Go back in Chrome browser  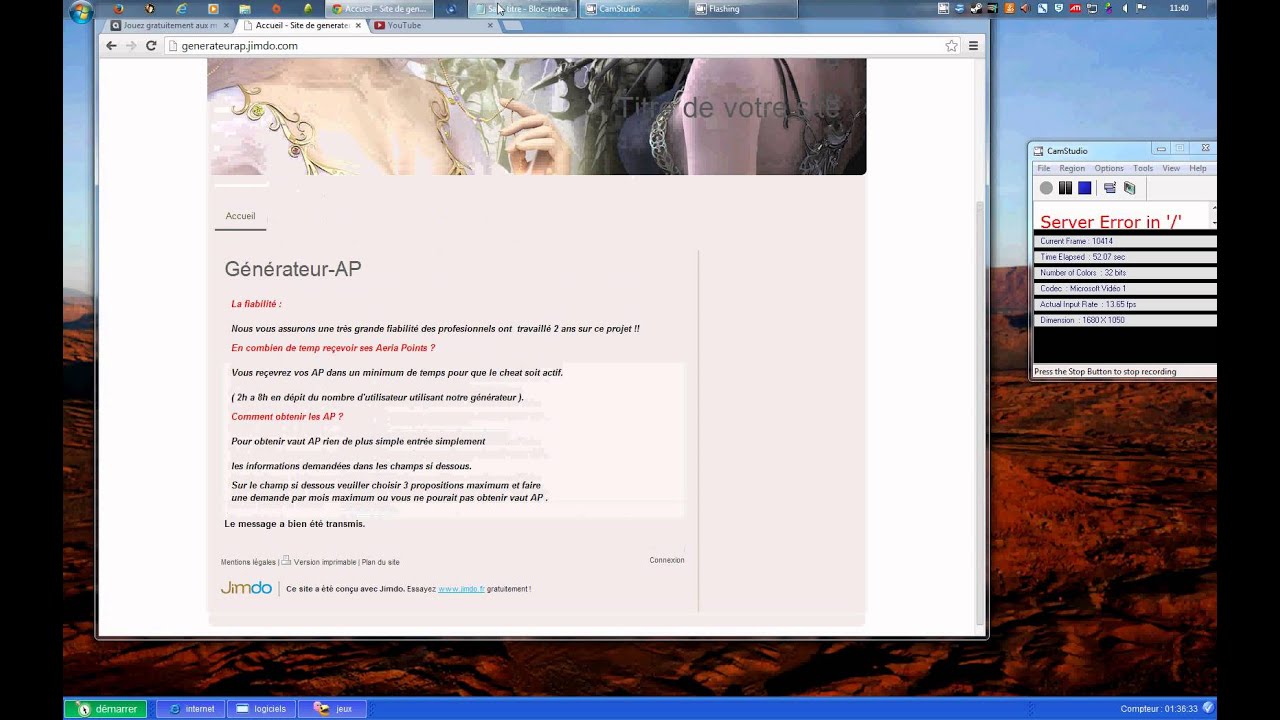point(111,45)
